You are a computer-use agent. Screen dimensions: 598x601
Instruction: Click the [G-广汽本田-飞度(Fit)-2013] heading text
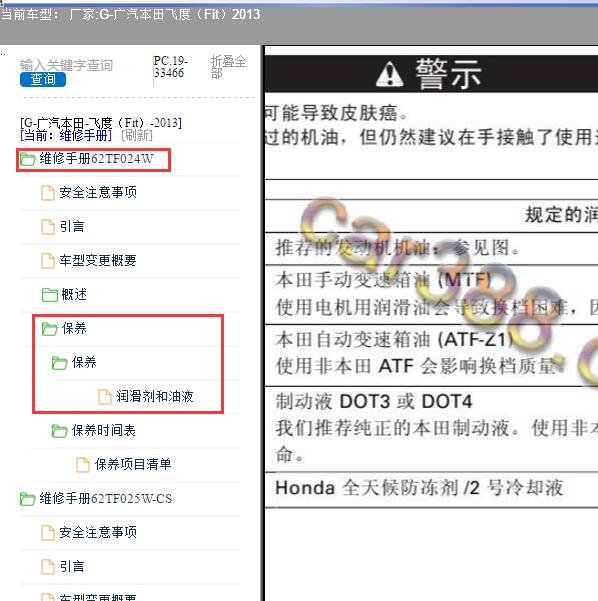101,123
